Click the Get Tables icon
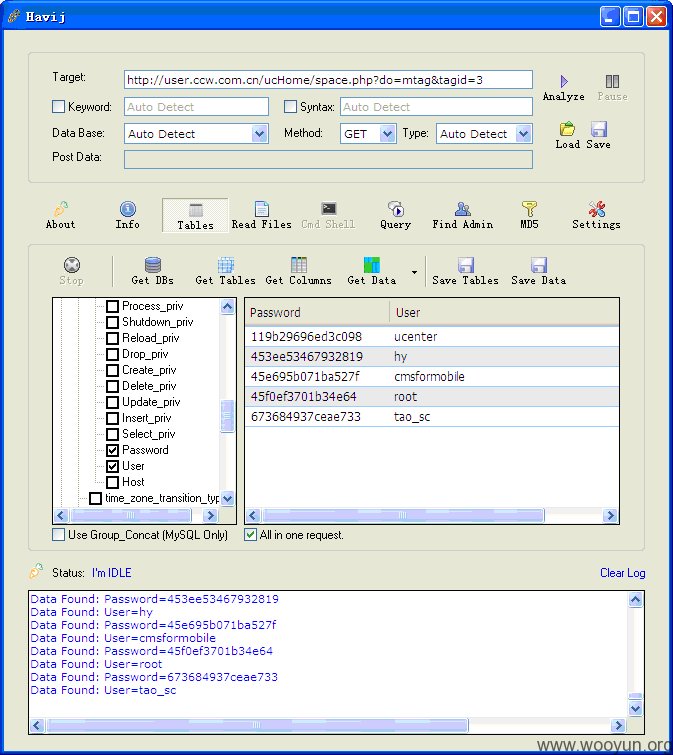Image resolution: width=673 pixels, height=755 pixels. [x=225, y=265]
